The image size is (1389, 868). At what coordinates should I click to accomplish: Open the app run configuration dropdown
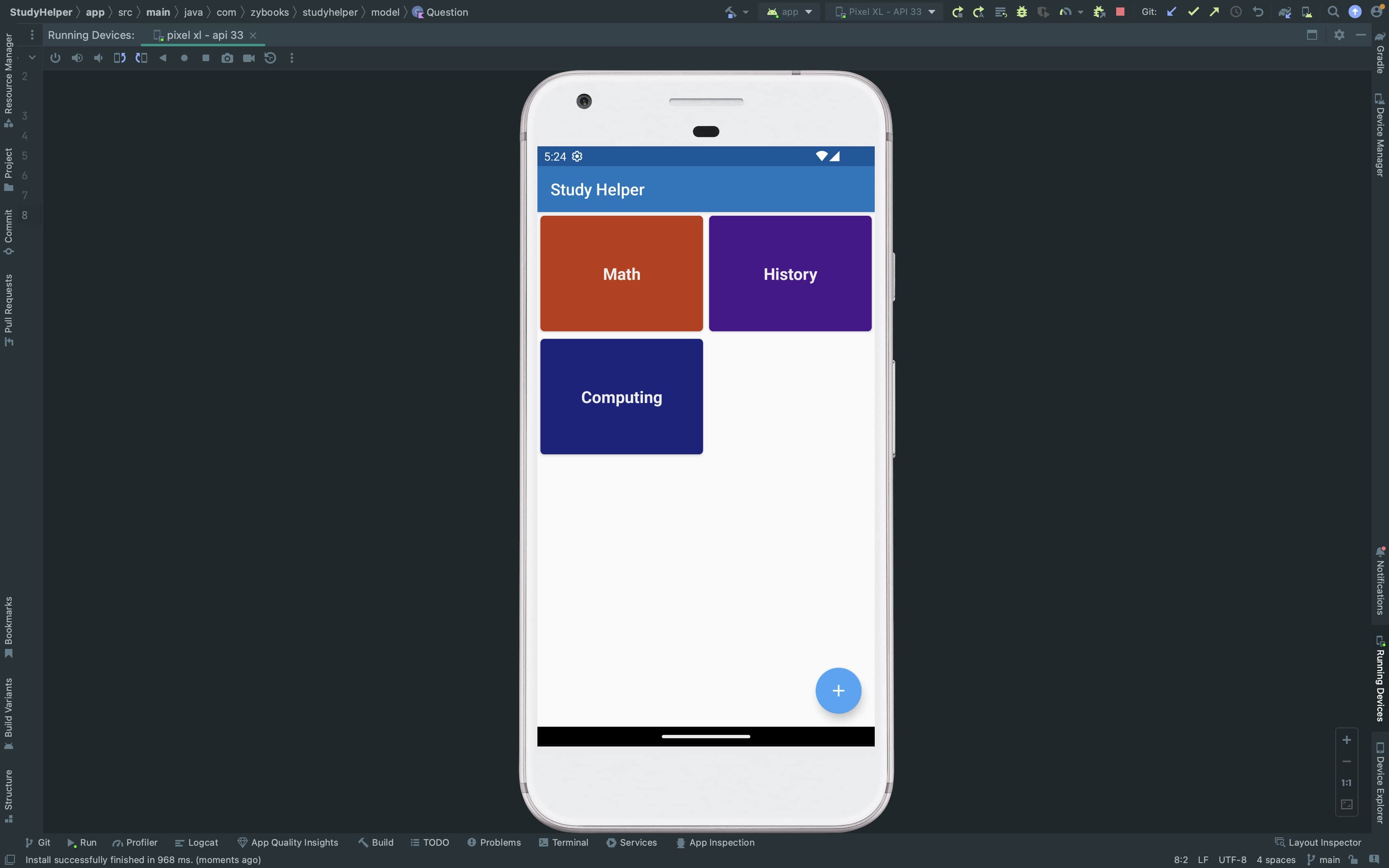tap(790, 12)
